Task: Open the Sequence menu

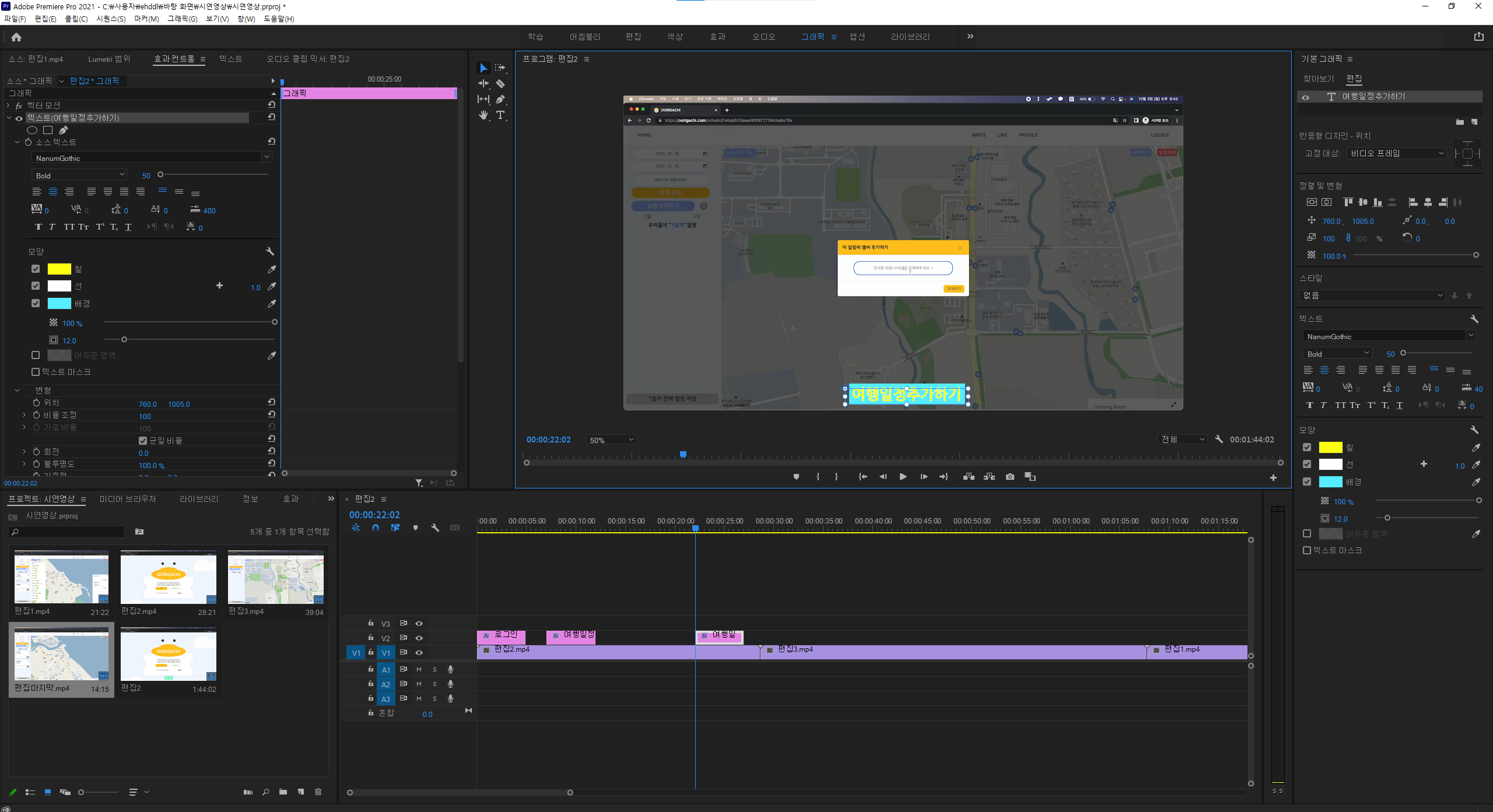Action: tap(111, 19)
